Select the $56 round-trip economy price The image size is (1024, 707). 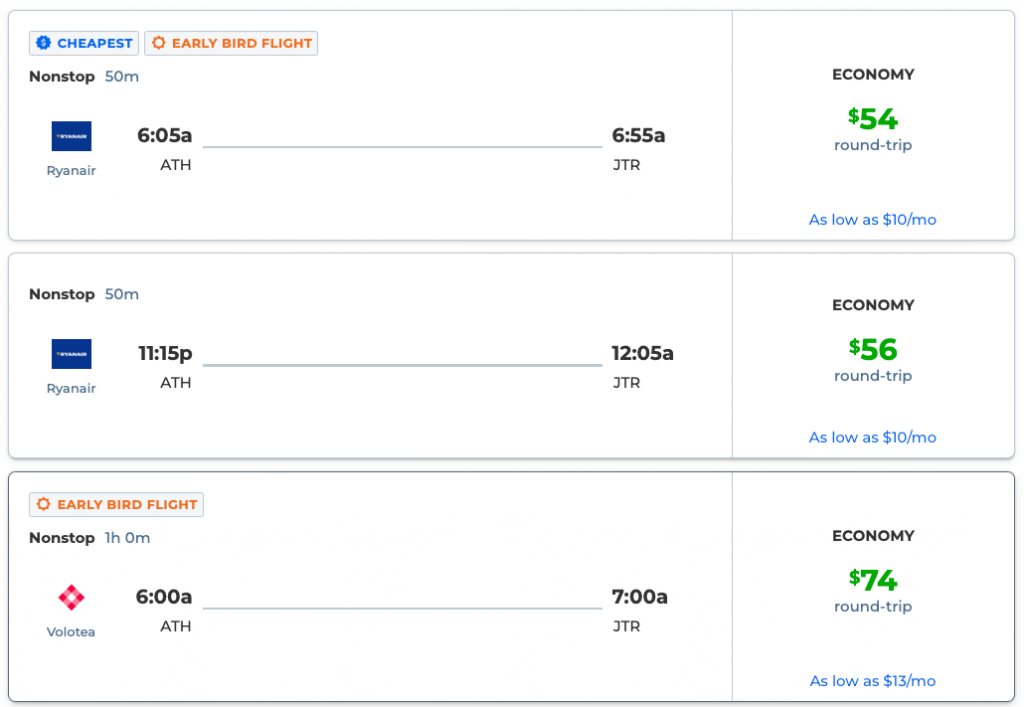(873, 349)
